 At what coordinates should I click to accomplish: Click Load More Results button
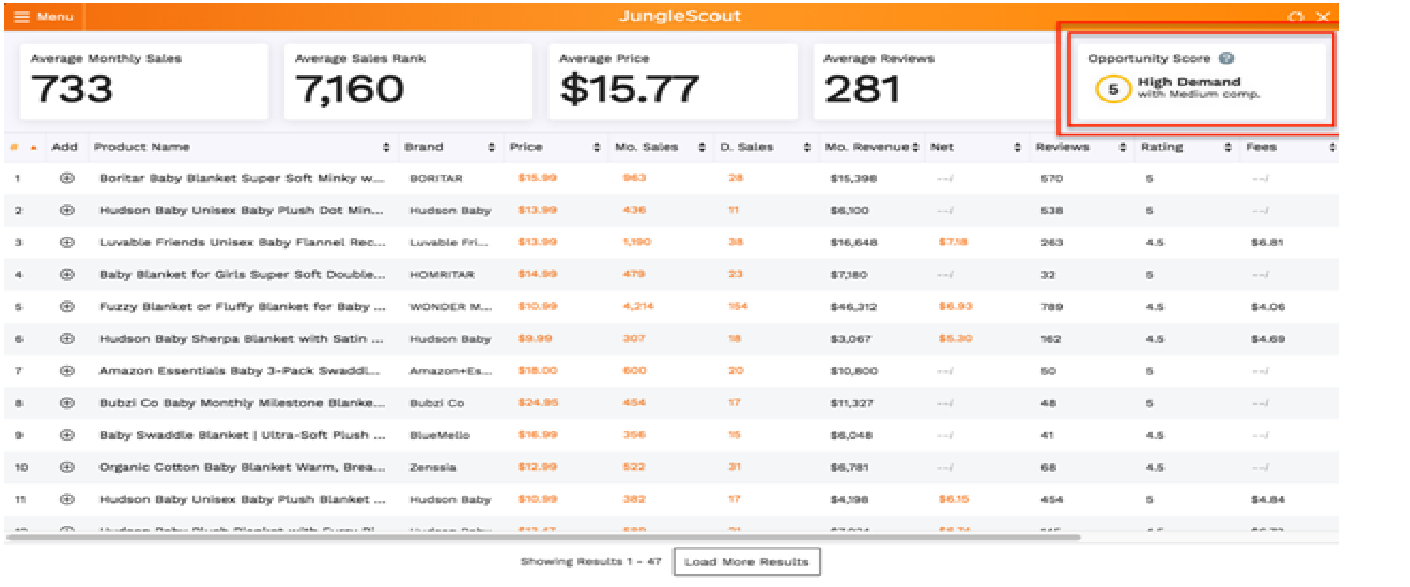(746, 562)
